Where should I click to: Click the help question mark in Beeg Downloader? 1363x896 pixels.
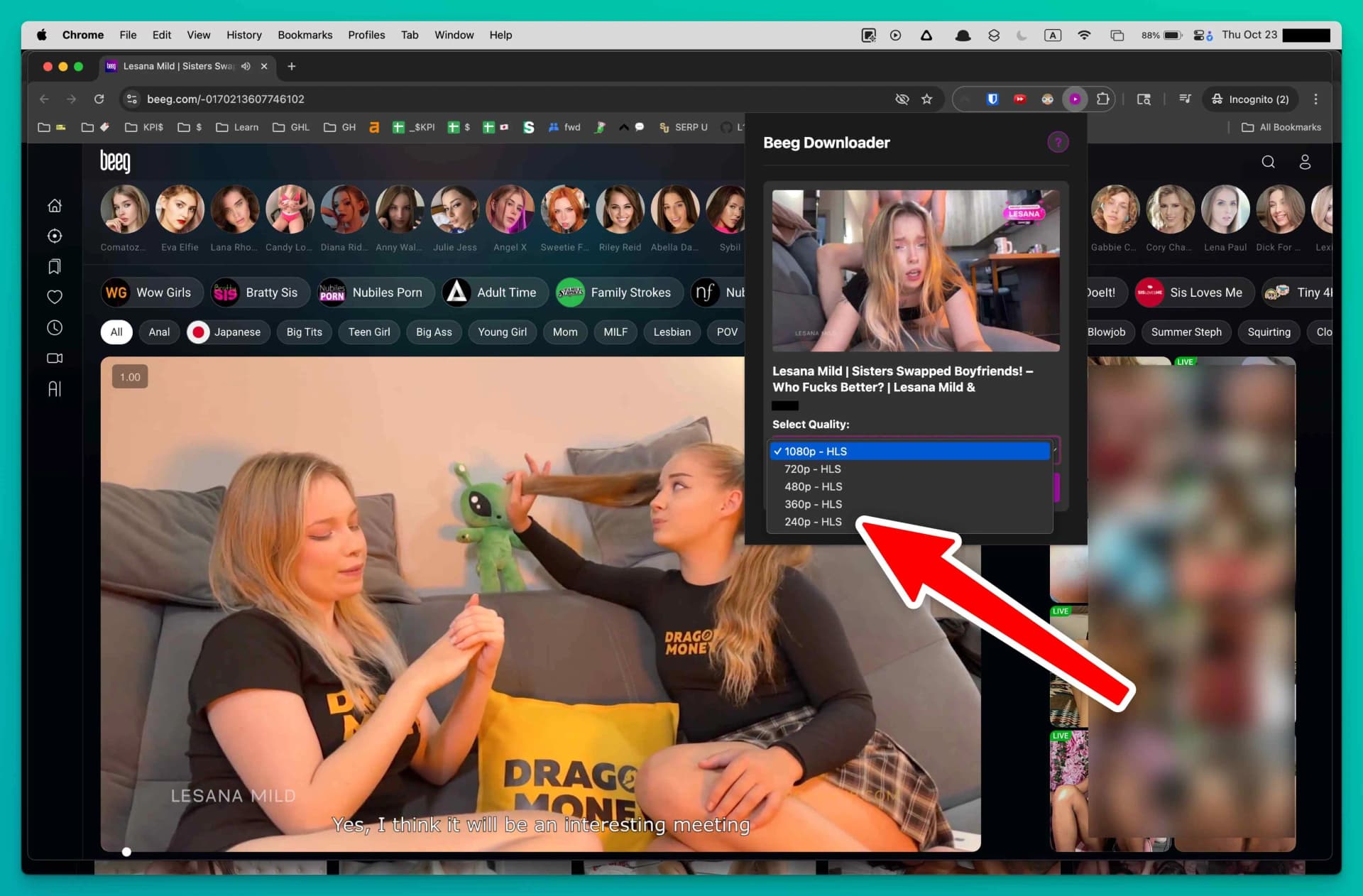[x=1058, y=142]
